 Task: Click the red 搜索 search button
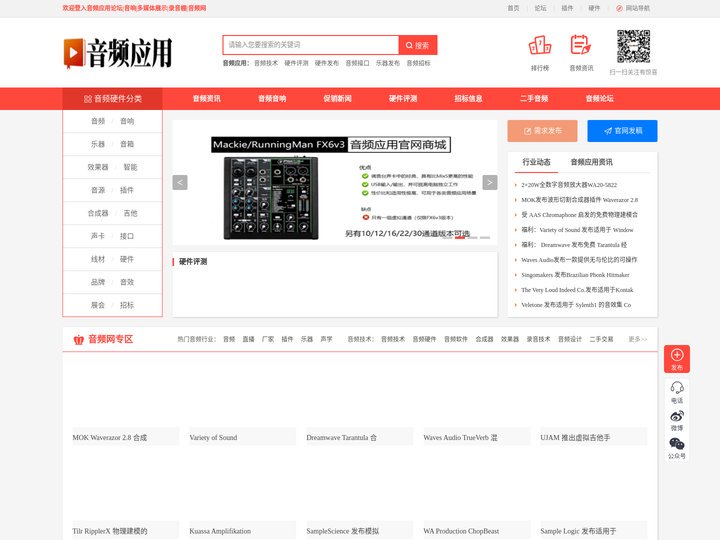pyautogui.click(x=418, y=45)
